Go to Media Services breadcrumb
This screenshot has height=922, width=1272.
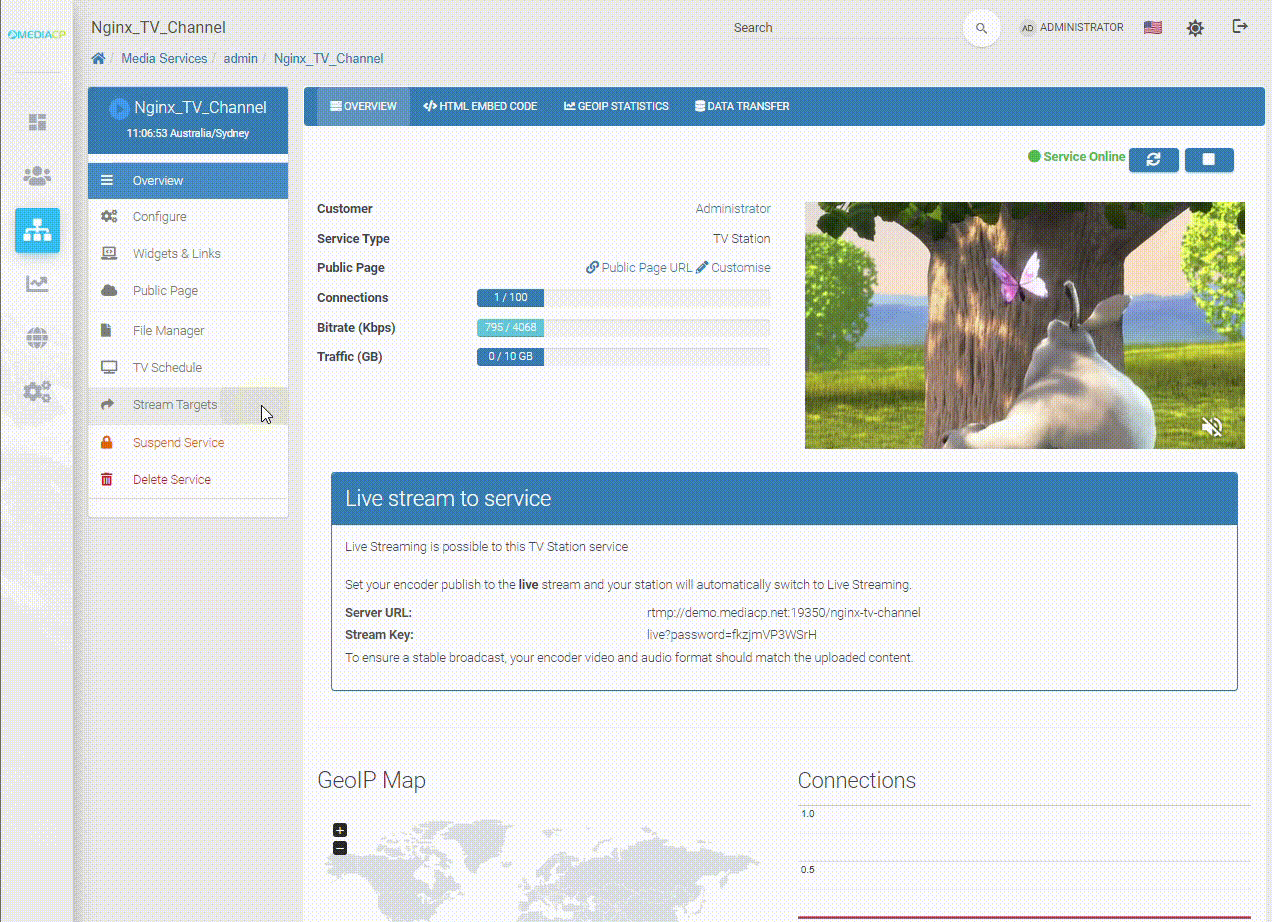coord(164,58)
